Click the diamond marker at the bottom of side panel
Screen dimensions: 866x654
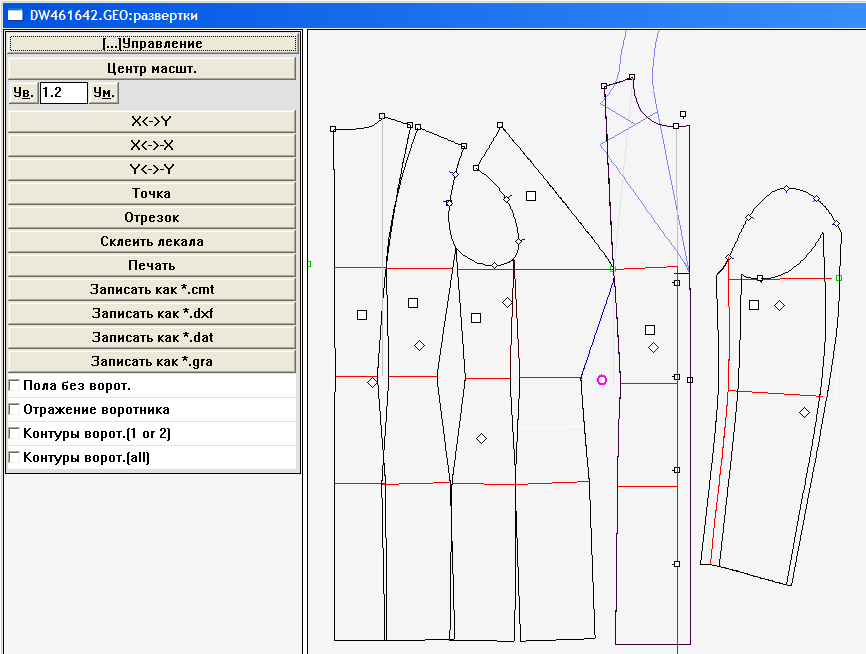click(x=482, y=438)
